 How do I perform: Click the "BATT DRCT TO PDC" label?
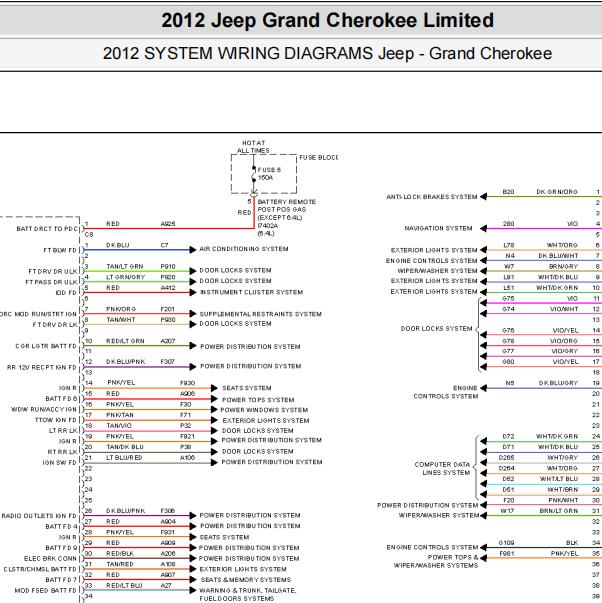coord(47,229)
